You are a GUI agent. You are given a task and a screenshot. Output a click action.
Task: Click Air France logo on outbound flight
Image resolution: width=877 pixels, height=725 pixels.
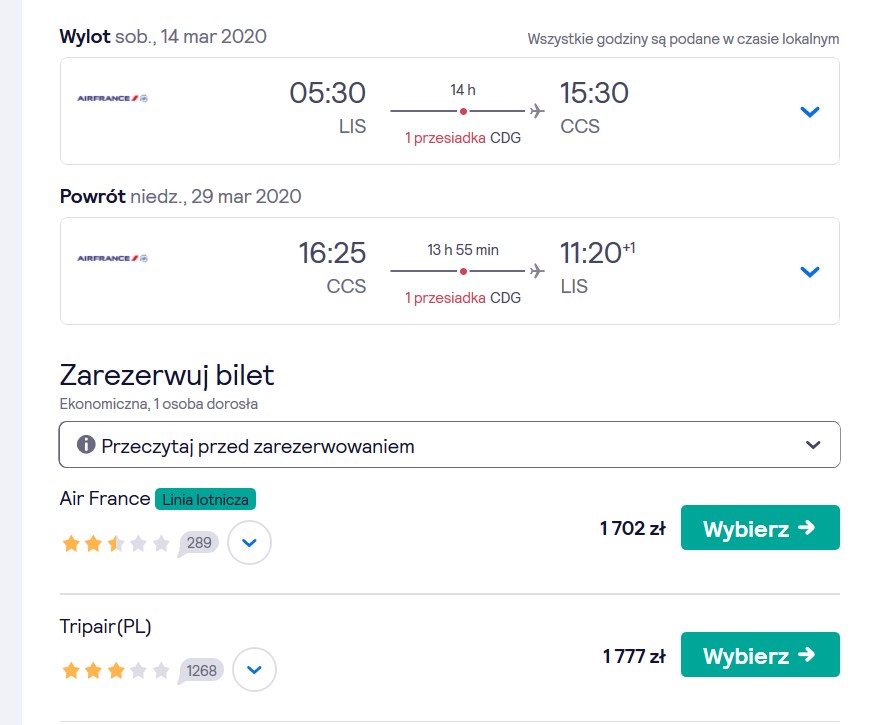(112, 98)
